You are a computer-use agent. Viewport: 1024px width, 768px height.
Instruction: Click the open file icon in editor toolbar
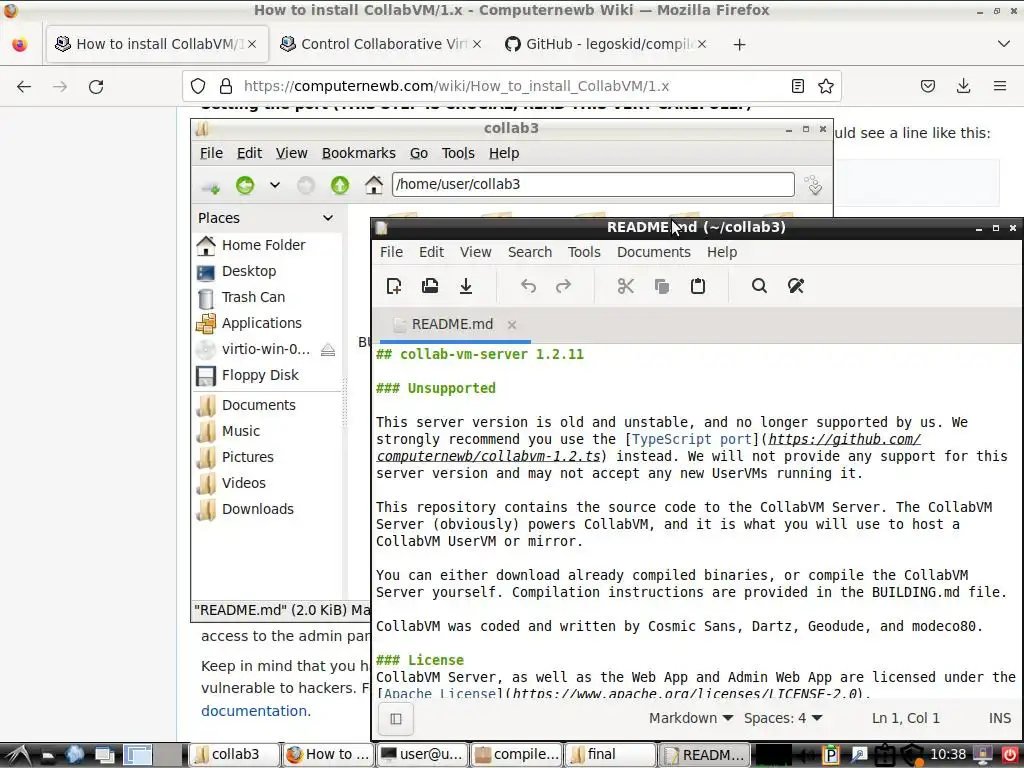pos(430,286)
